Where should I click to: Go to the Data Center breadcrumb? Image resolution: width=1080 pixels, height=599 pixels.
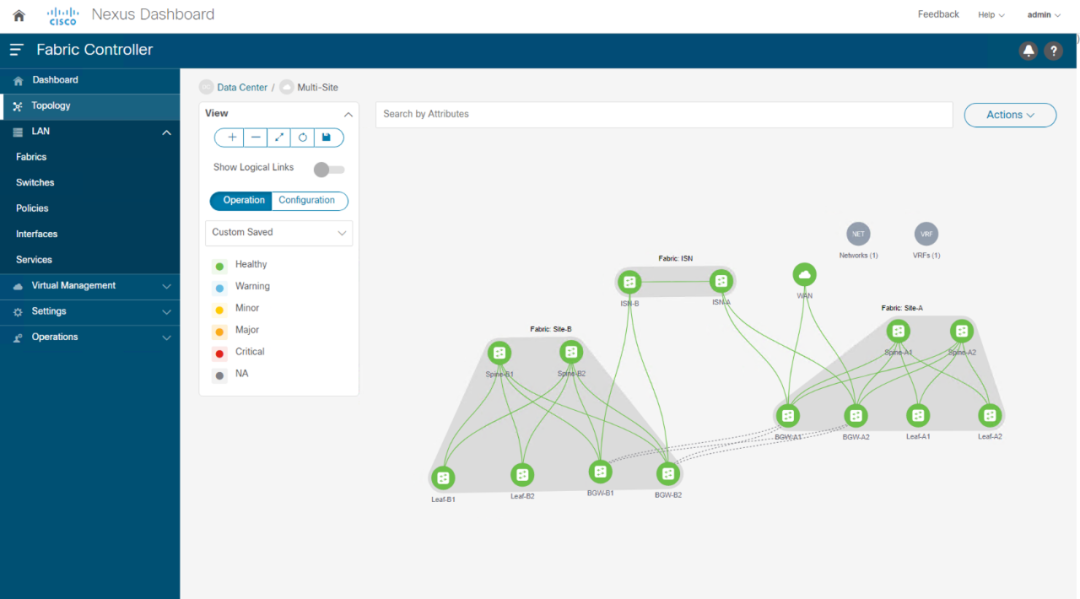tap(242, 87)
